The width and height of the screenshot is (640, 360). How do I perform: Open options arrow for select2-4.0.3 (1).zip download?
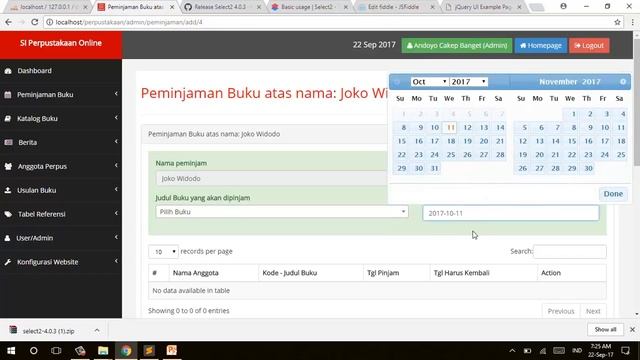[97, 331]
